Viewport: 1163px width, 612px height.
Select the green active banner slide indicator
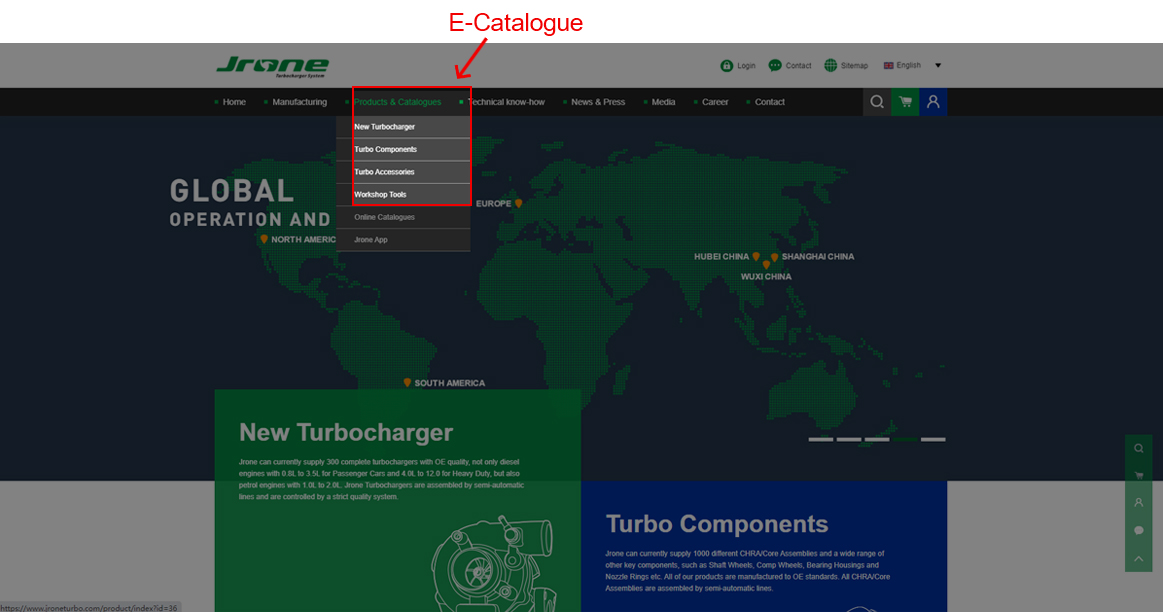[x=905, y=439]
